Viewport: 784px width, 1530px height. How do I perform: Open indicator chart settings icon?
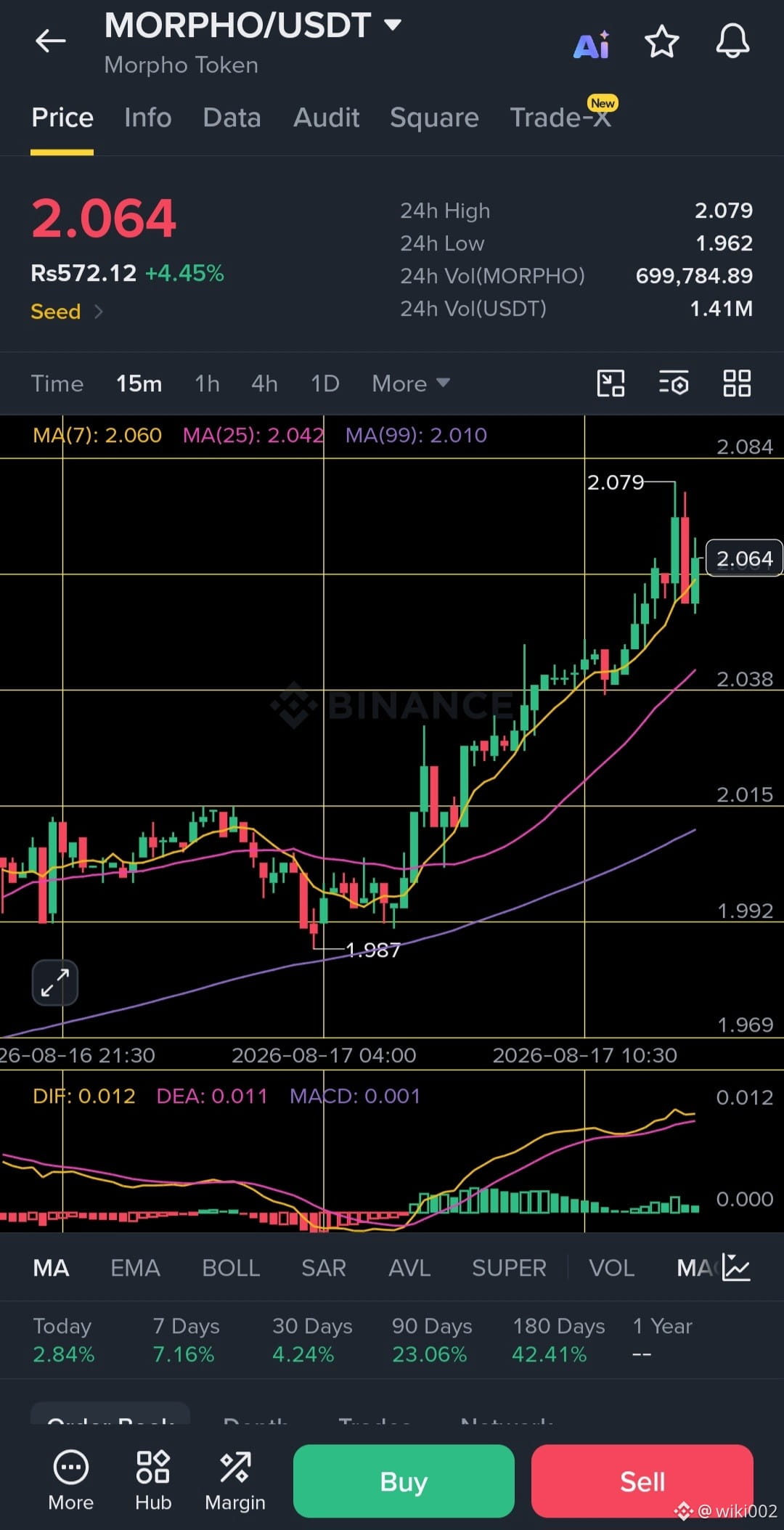tap(736, 1268)
